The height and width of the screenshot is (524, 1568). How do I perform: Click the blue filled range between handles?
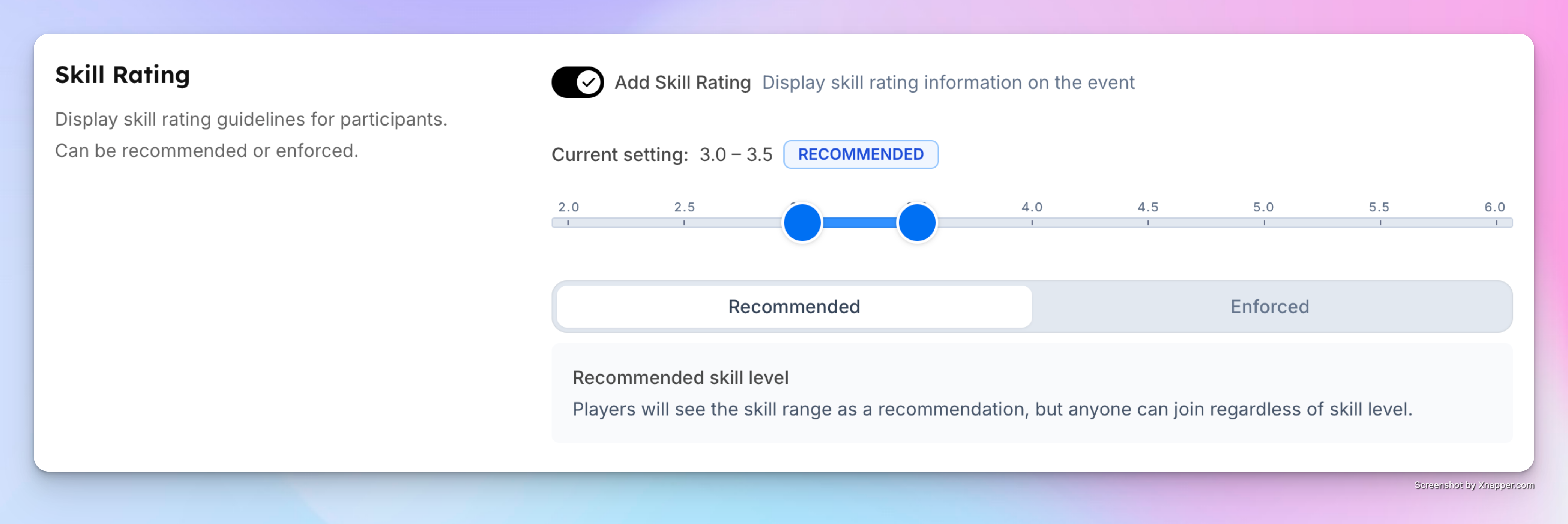(x=859, y=223)
